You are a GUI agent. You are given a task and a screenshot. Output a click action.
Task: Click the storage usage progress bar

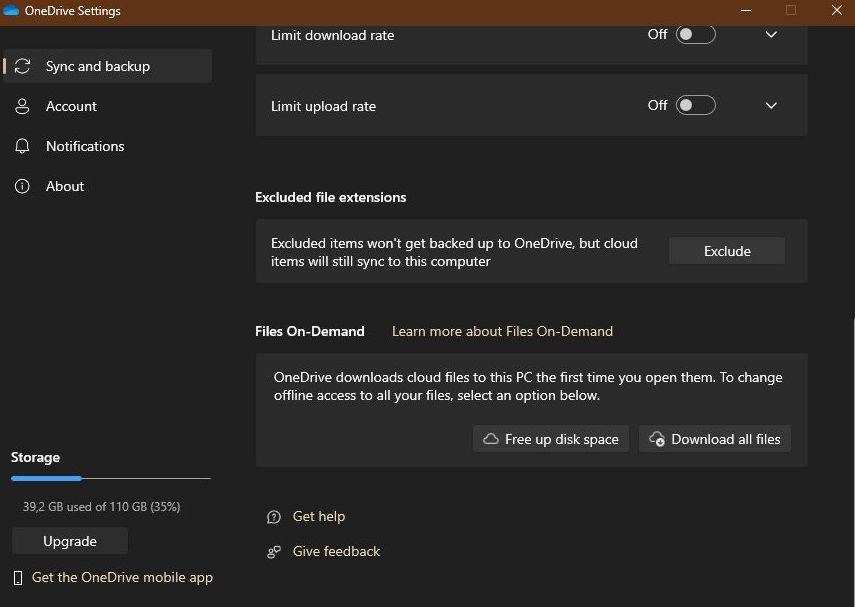click(x=110, y=479)
